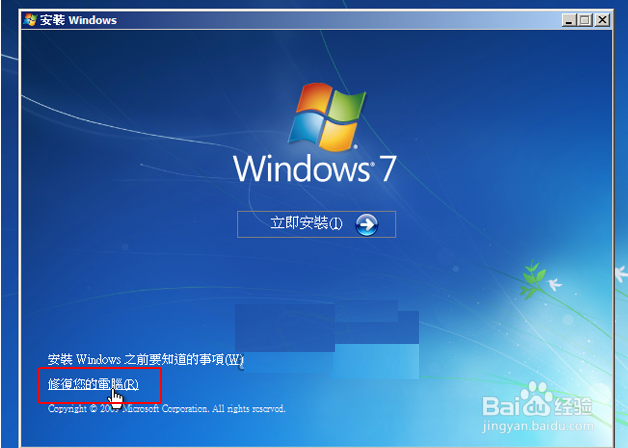This screenshot has width=628, height=448.
Task: Minimize the 安裝 Windows window
Action: (569, 20)
